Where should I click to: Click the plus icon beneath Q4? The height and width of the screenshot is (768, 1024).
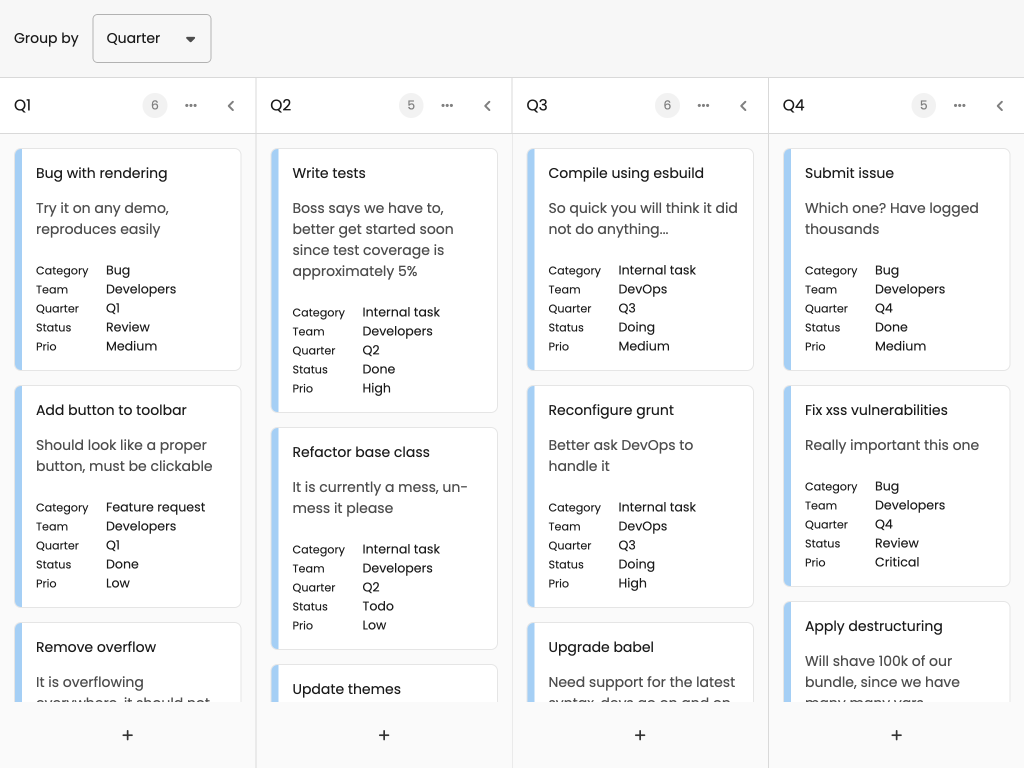point(895,735)
